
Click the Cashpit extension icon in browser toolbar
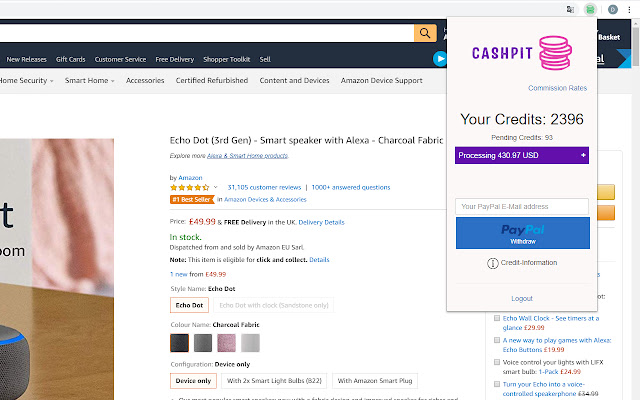(x=590, y=9)
